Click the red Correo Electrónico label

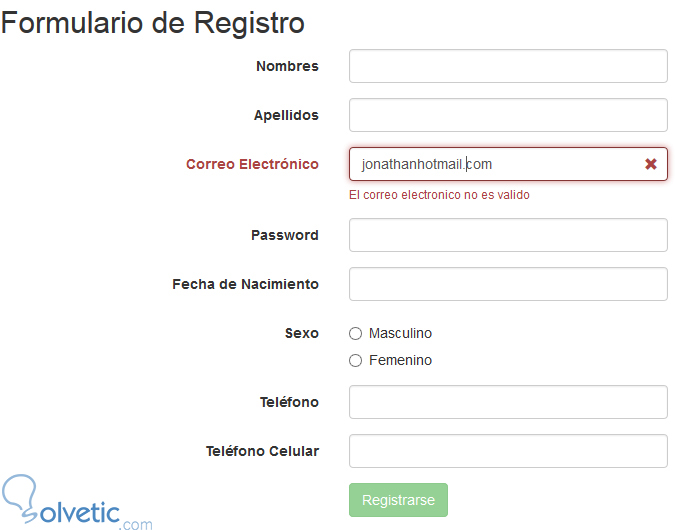click(x=252, y=164)
